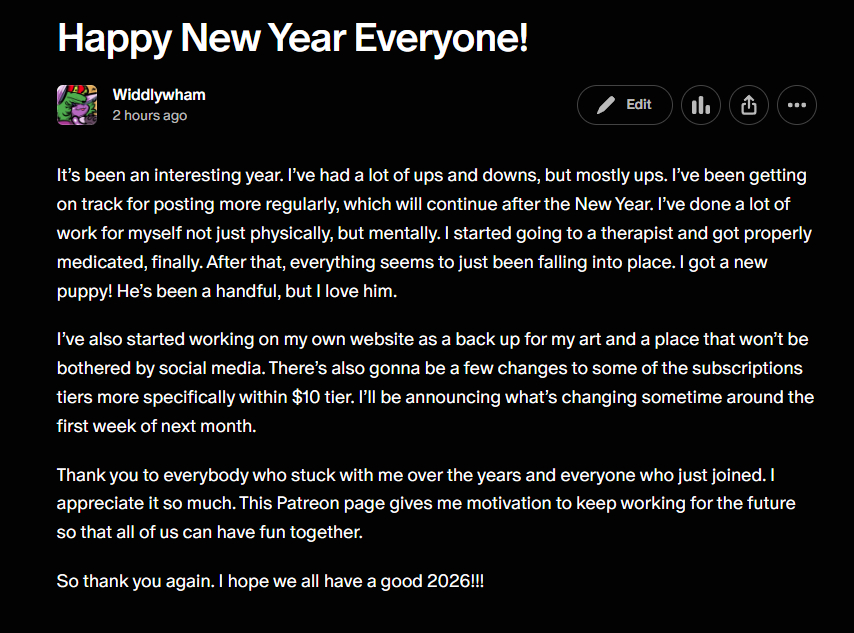Open the three-dot more options menu
Image resolution: width=854 pixels, height=633 pixels.
[x=796, y=105]
